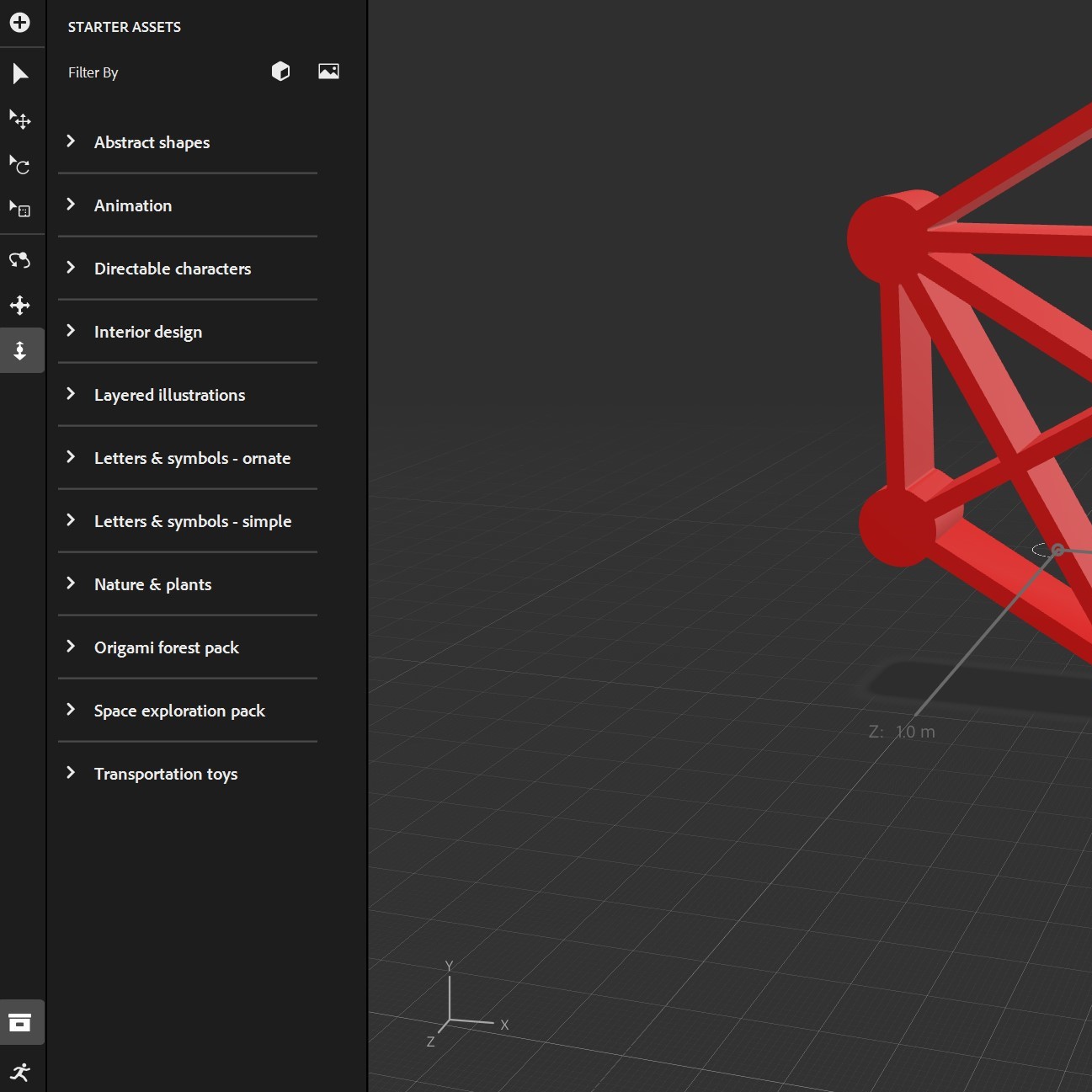
Task: Switch to the Pan camera tool
Action: coord(19,305)
